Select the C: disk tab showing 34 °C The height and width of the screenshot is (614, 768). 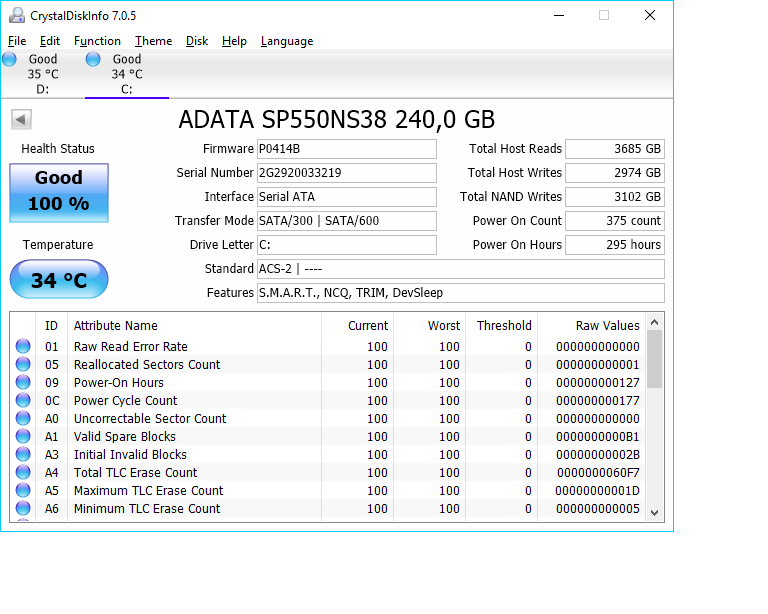click(x=127, y=74)
